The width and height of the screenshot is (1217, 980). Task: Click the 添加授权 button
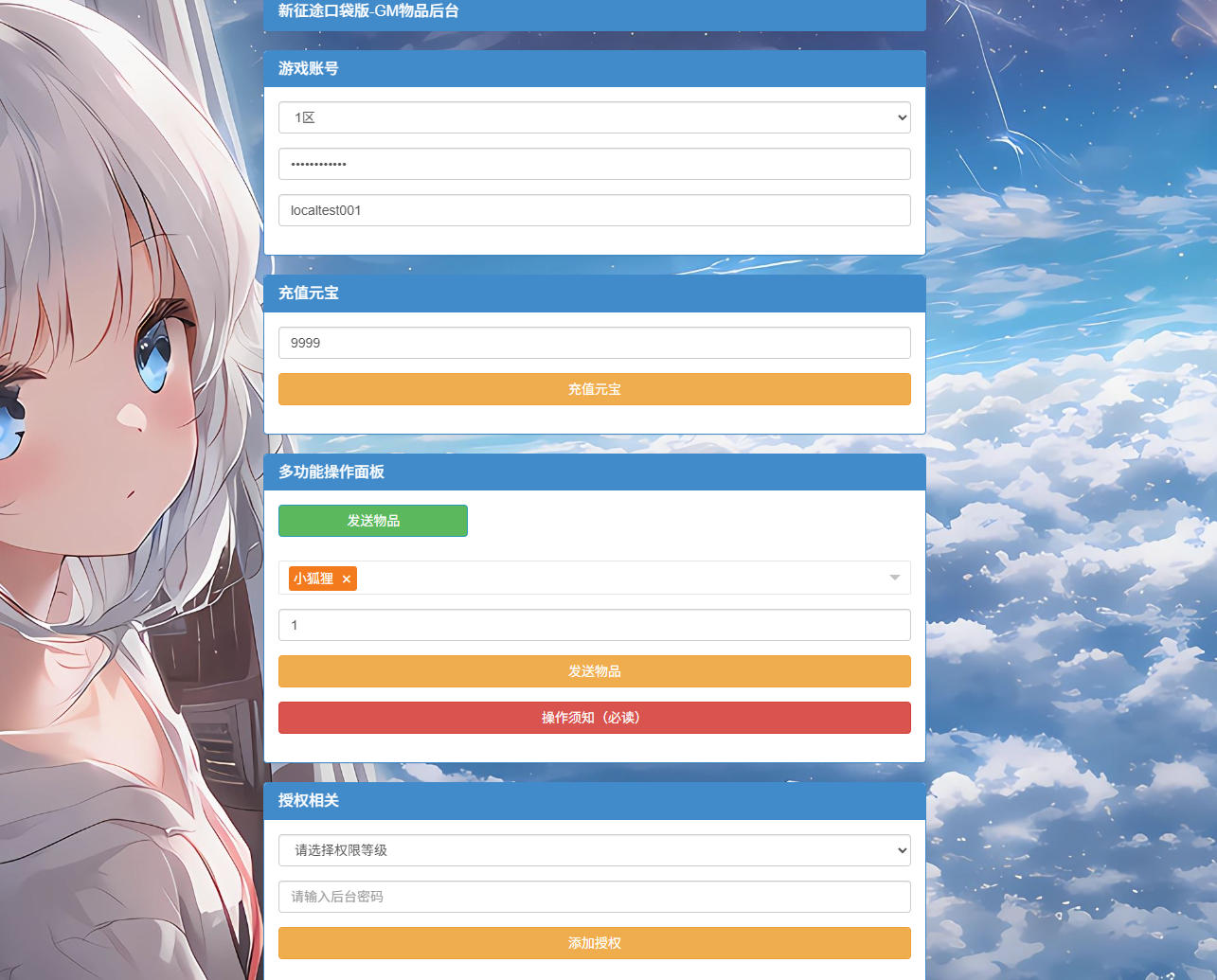click(594, 943)
